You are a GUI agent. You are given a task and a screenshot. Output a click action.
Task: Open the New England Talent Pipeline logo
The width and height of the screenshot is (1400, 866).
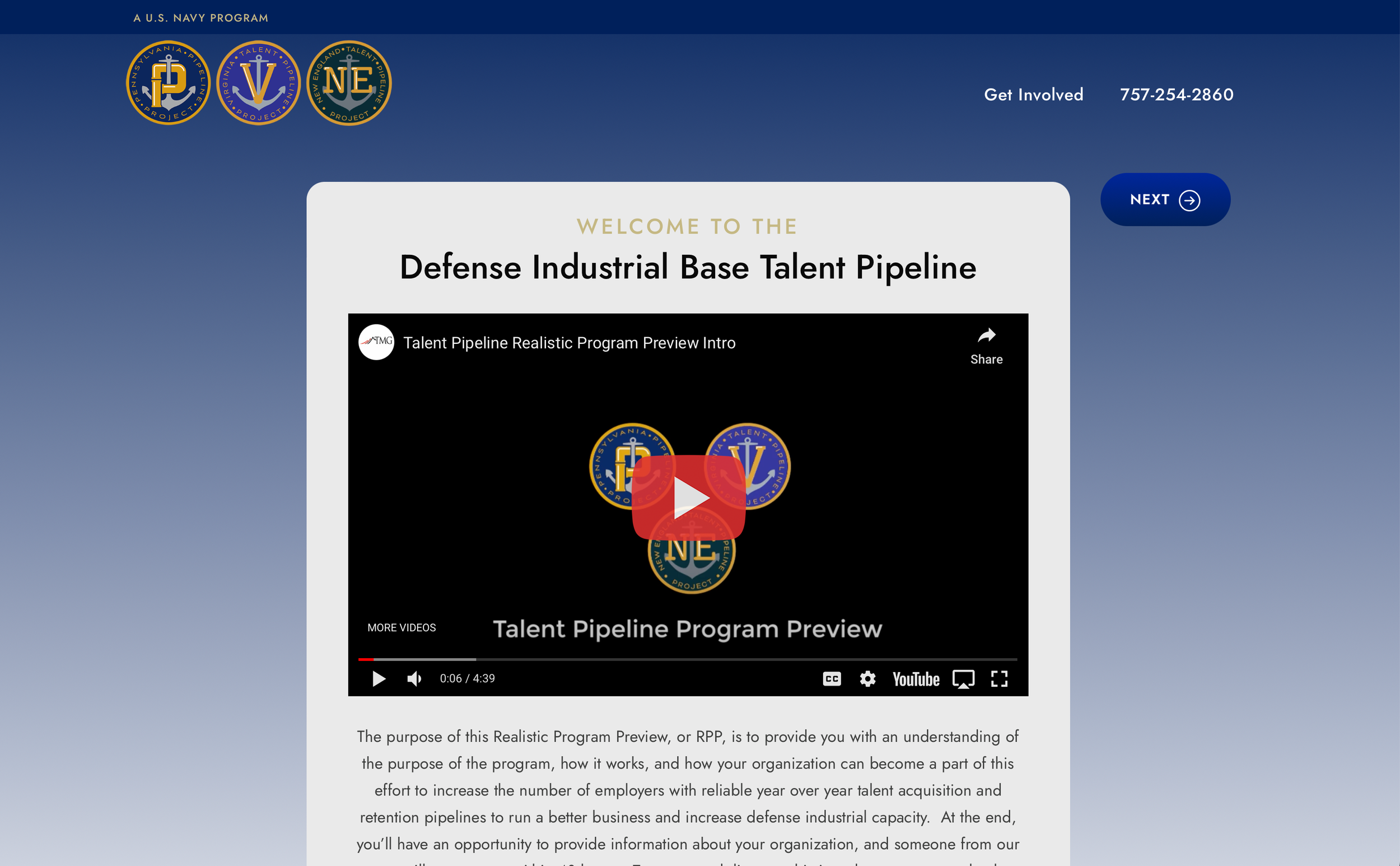[349, 83]
